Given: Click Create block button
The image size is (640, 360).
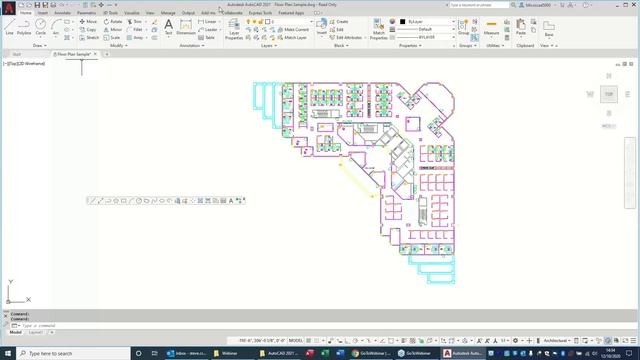Looking at the screenshot, I should [x=339, y=22].
